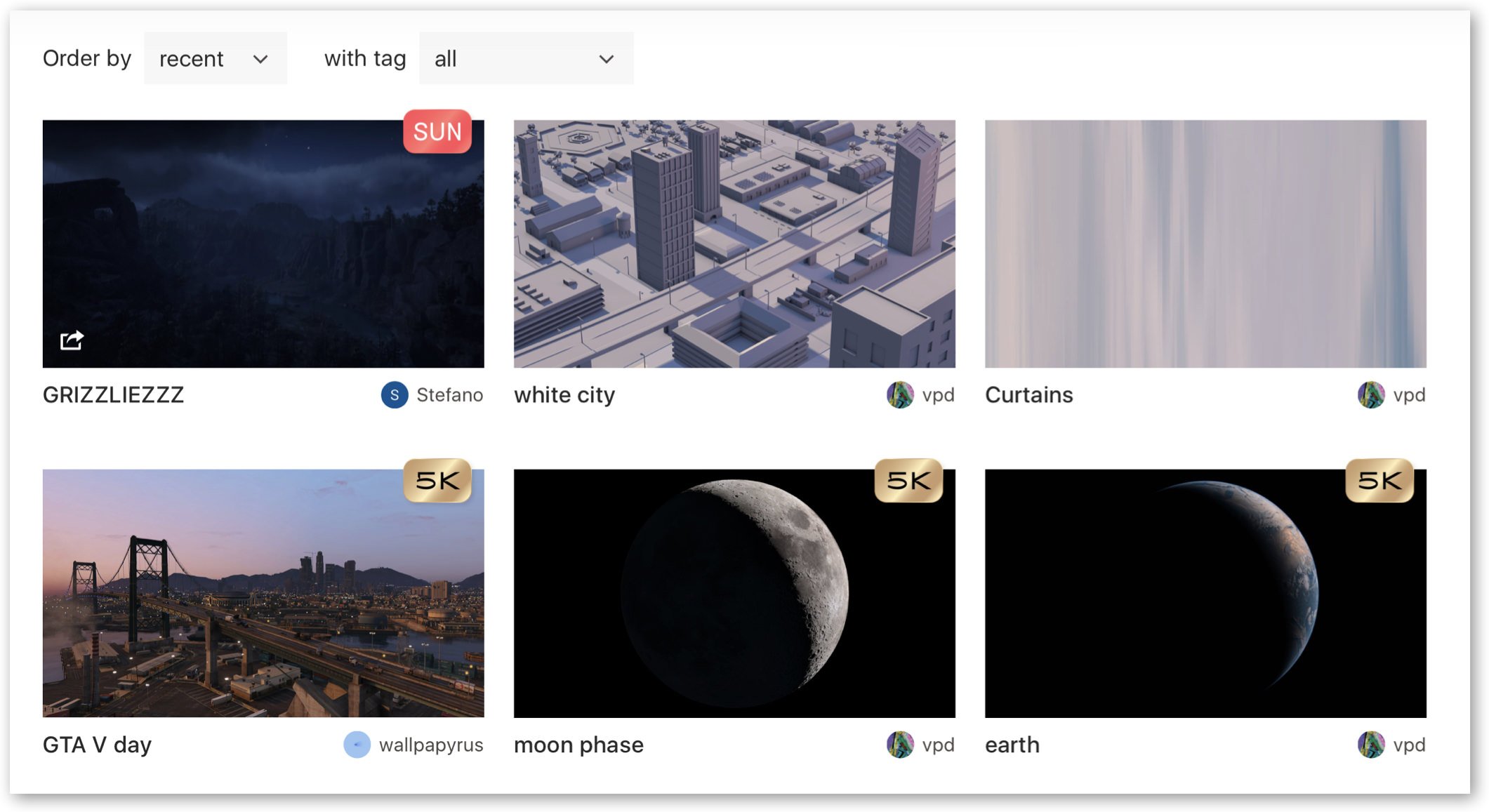Click vpd avatar beside moon phase
The image size is (1489, 812).
click(900, 745)
